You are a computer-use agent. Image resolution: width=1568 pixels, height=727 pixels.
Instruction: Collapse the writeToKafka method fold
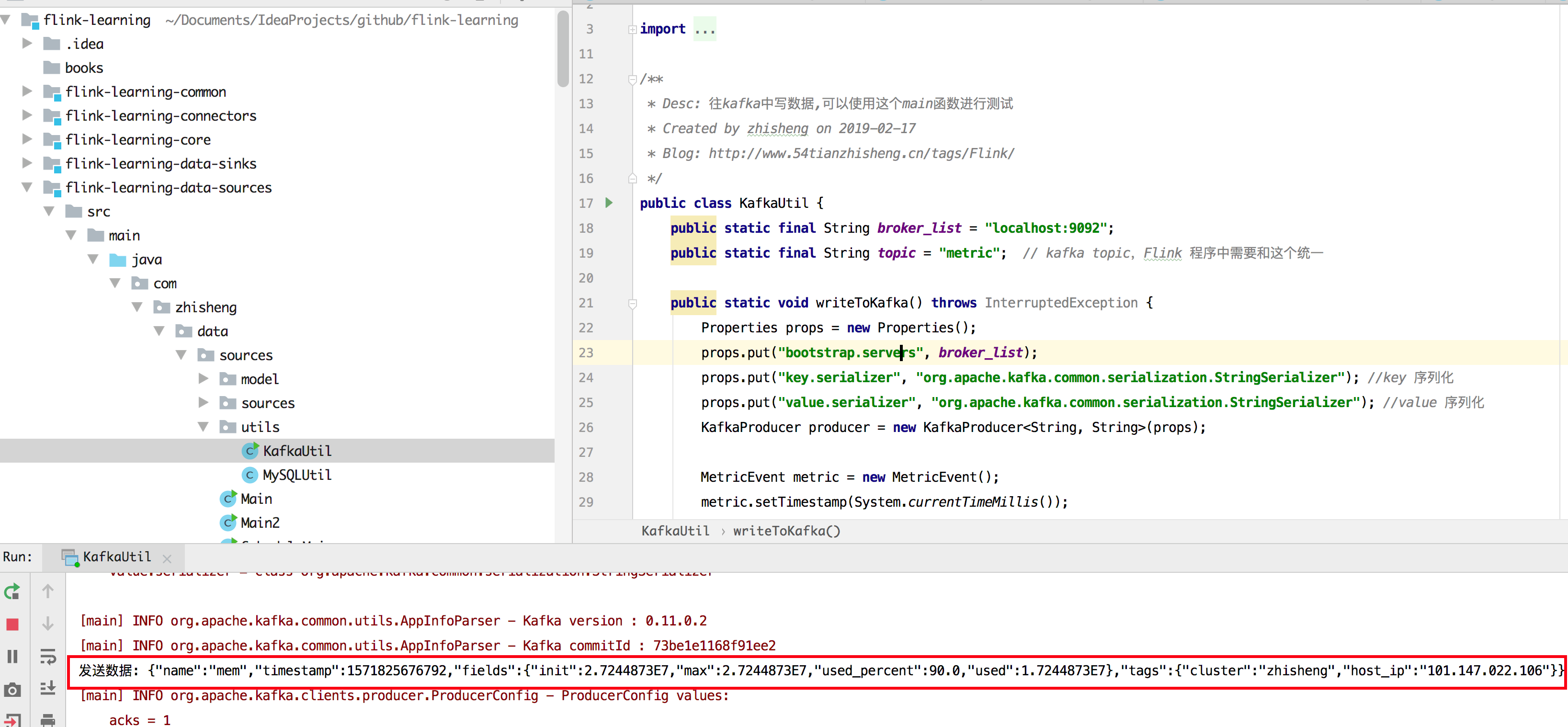click(633, 303)
